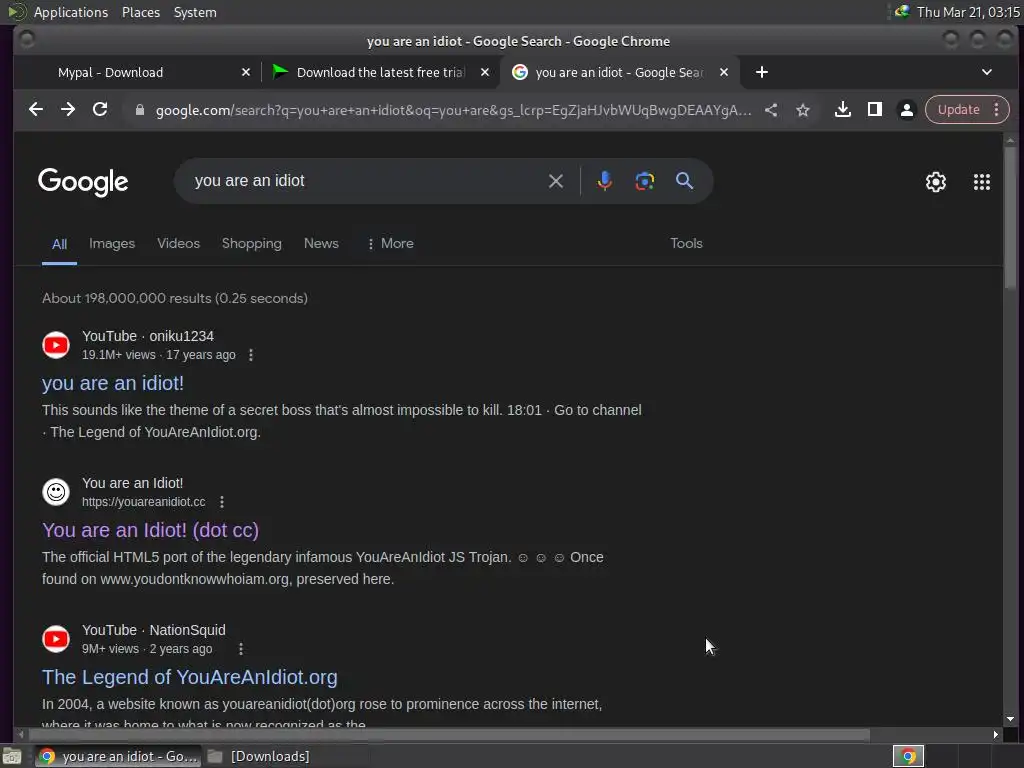Click the show desktop icon on the bottom panel

(x=12, y=756)
